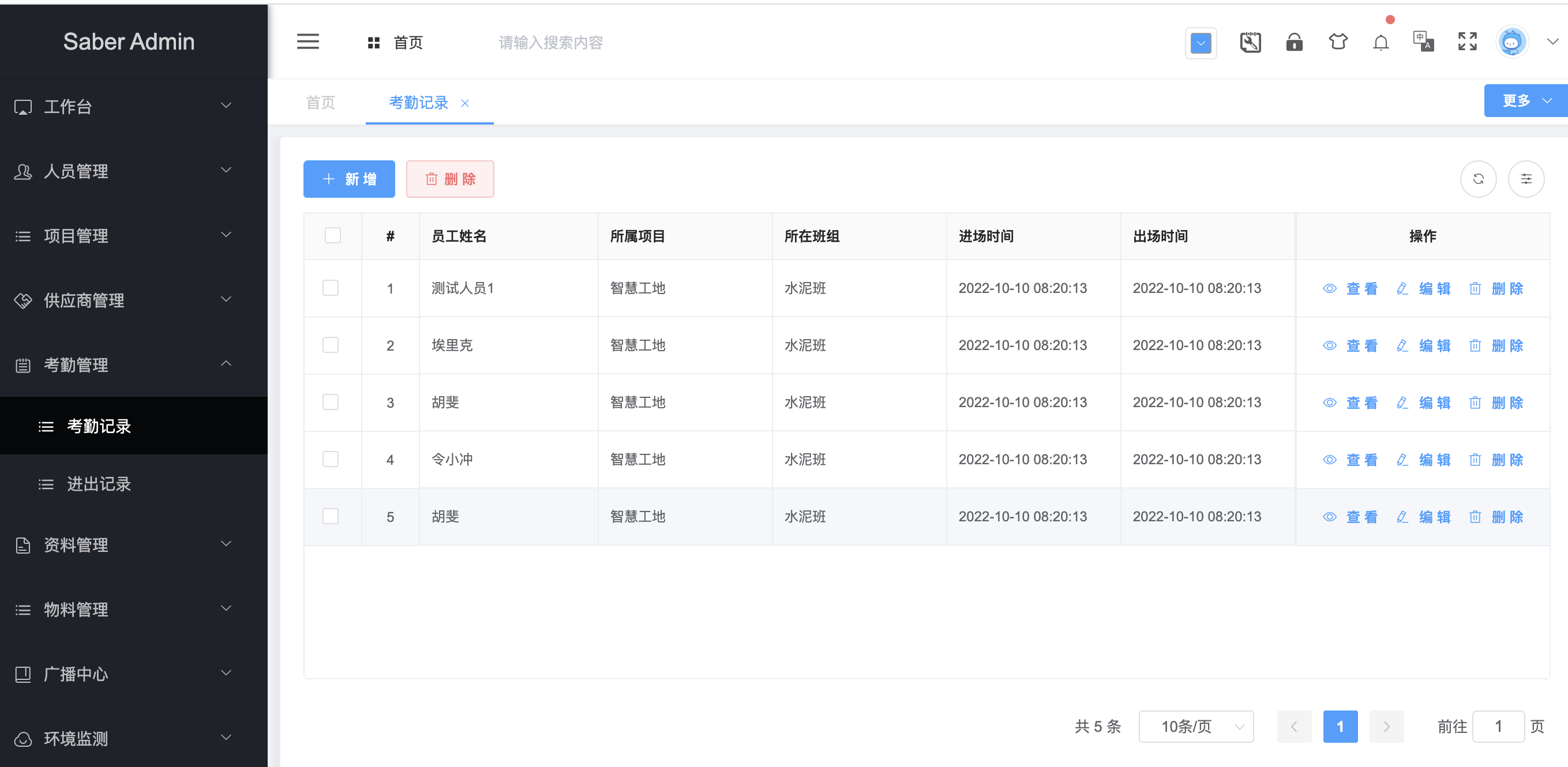The image size is (1568, 767).
Task: Close the 考勤记录 tab with the x icon
Action: click(464, 103)
